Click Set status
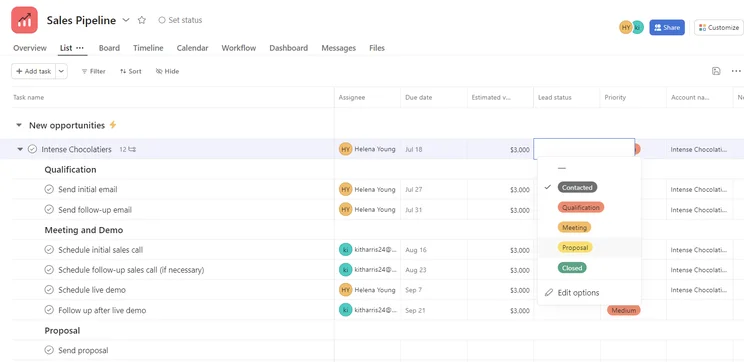 click(x=180, y=20)
